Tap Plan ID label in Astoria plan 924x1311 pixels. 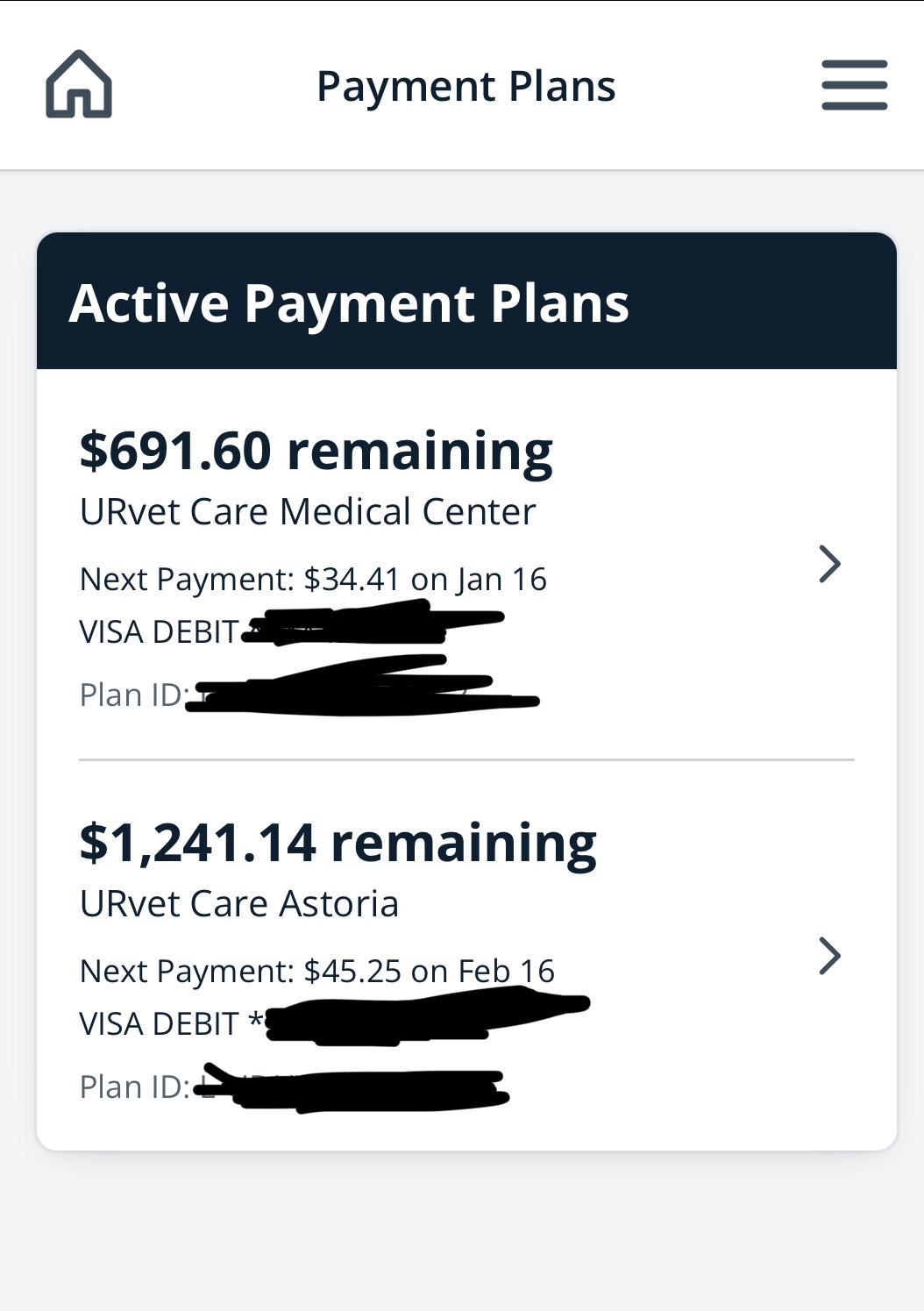tap(133, 1087)
